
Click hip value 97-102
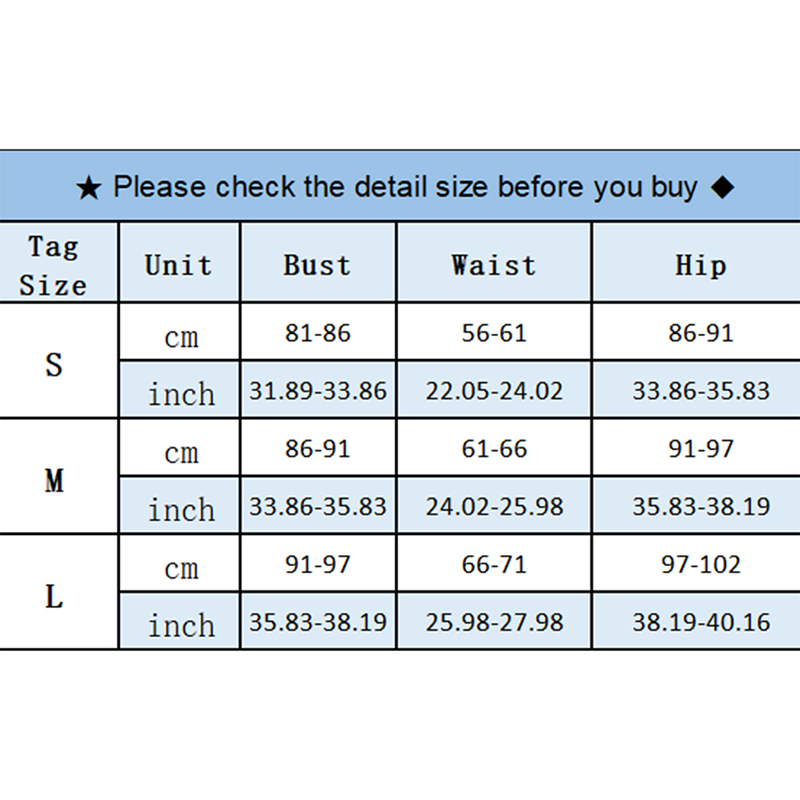pyautogui.click(x=701, y=565)
